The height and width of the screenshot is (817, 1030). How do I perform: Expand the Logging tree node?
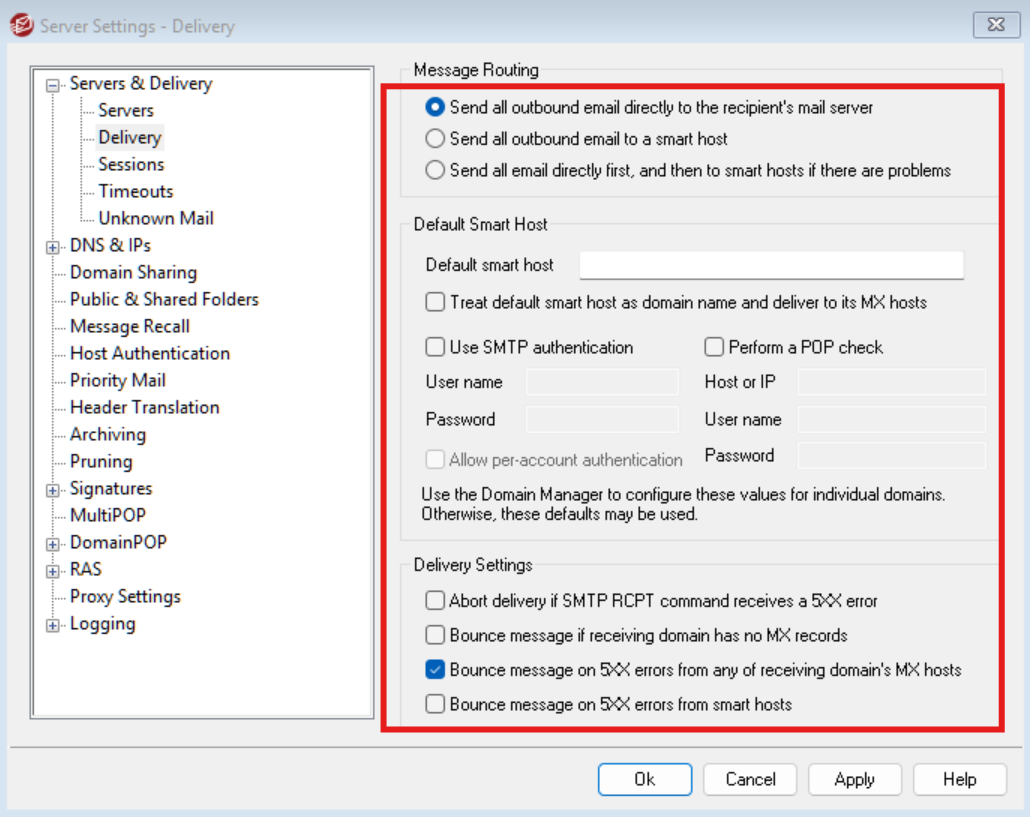click(x=53, y=625)
